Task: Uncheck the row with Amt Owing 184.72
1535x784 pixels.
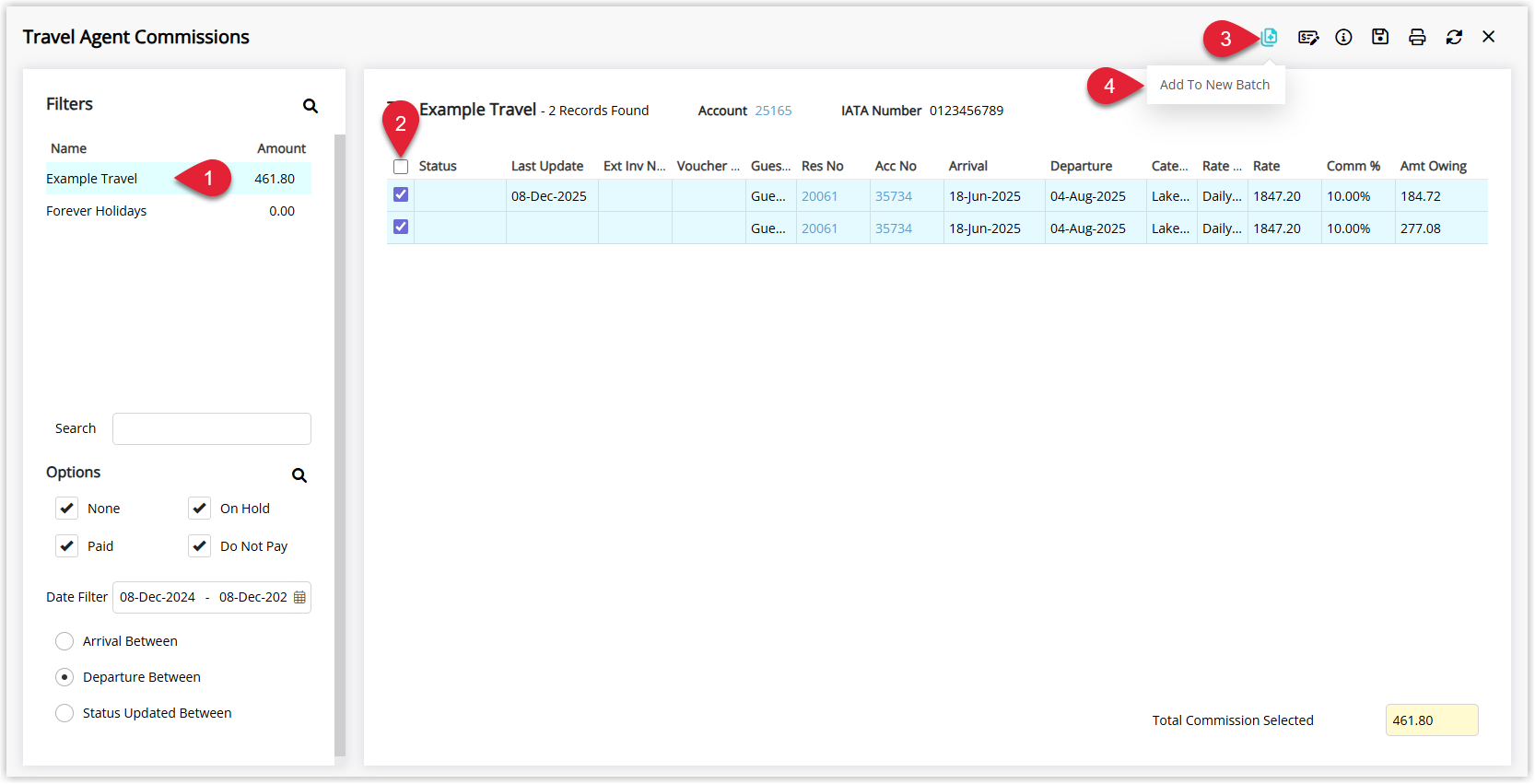Action: click(401, 194)
